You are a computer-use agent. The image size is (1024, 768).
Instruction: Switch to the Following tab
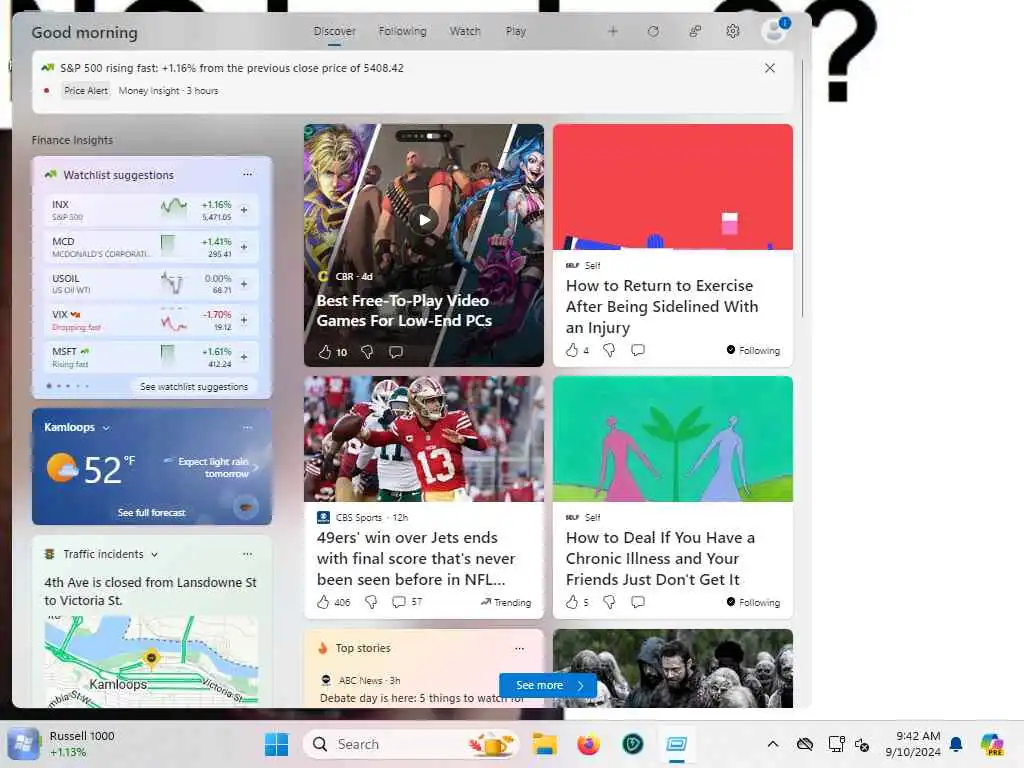click(402, 31)
